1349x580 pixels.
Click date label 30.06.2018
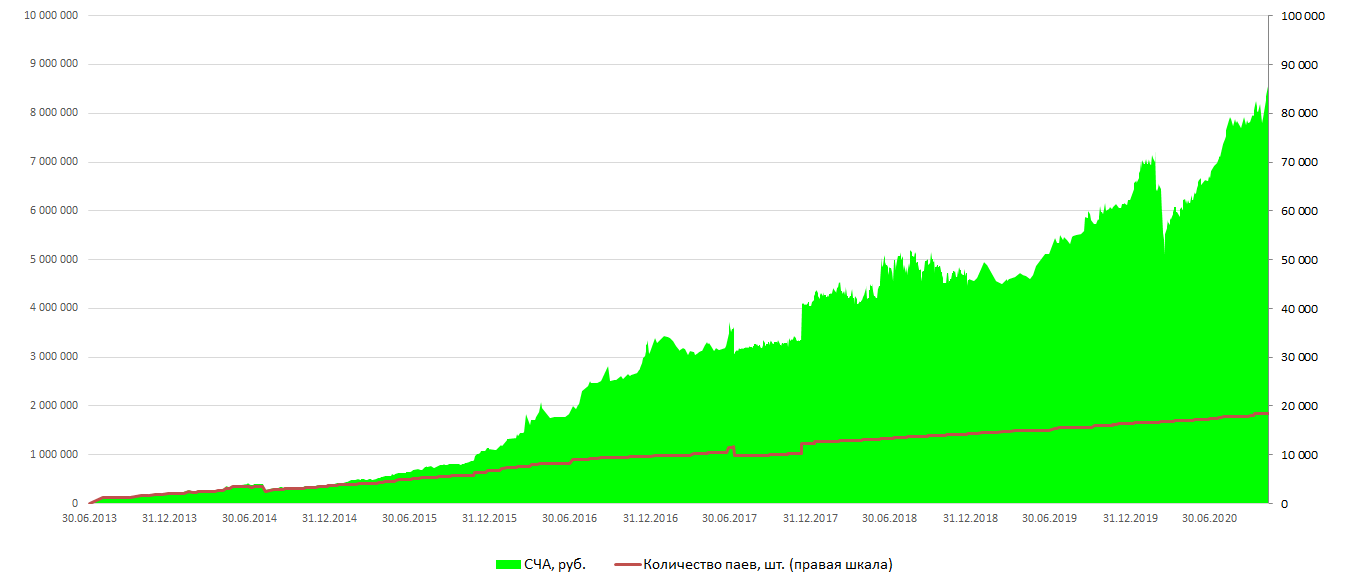pyautogui.click(x=890, y=519)
